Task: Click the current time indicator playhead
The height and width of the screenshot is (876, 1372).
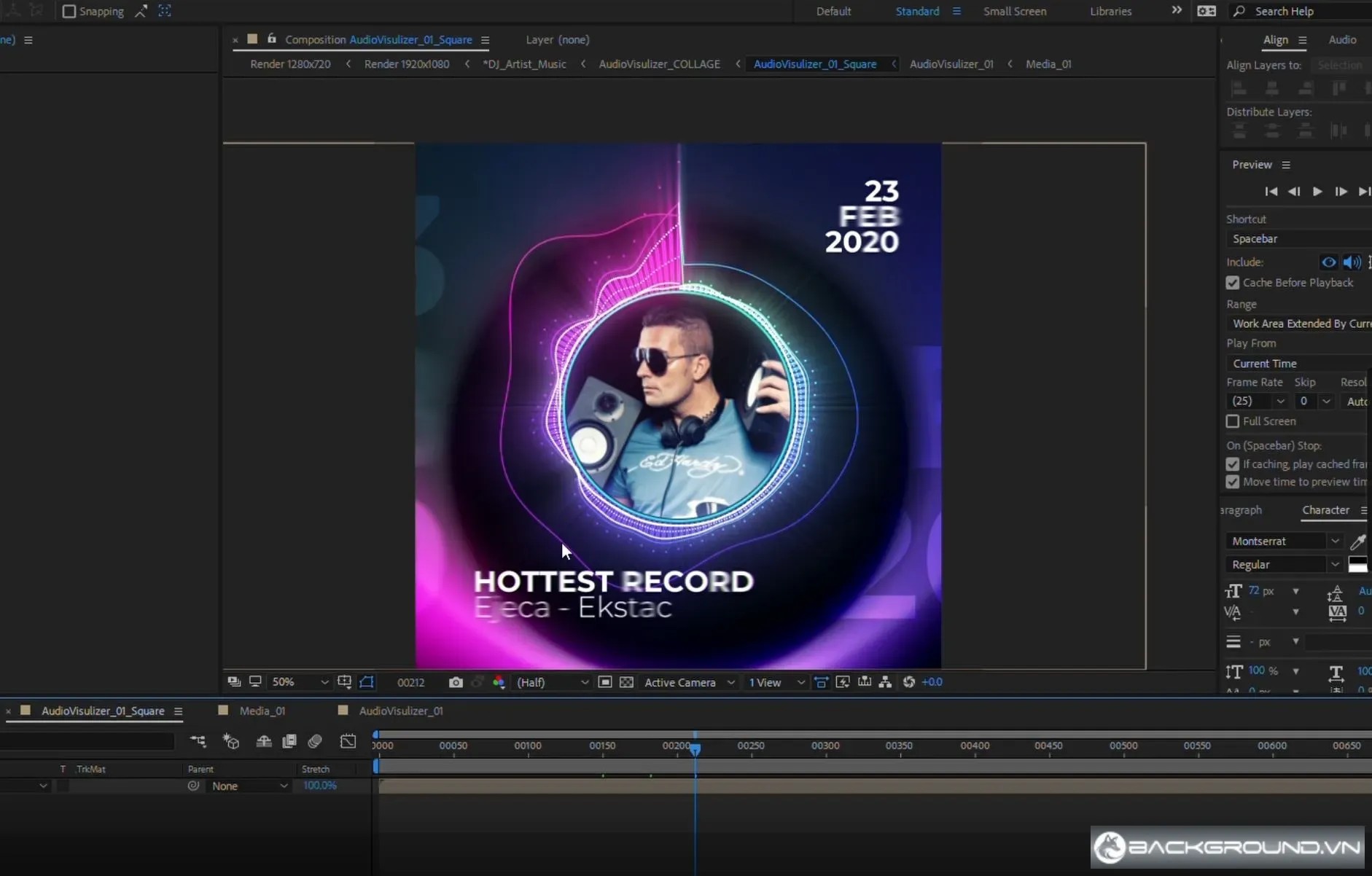Action: pos(695,748)
